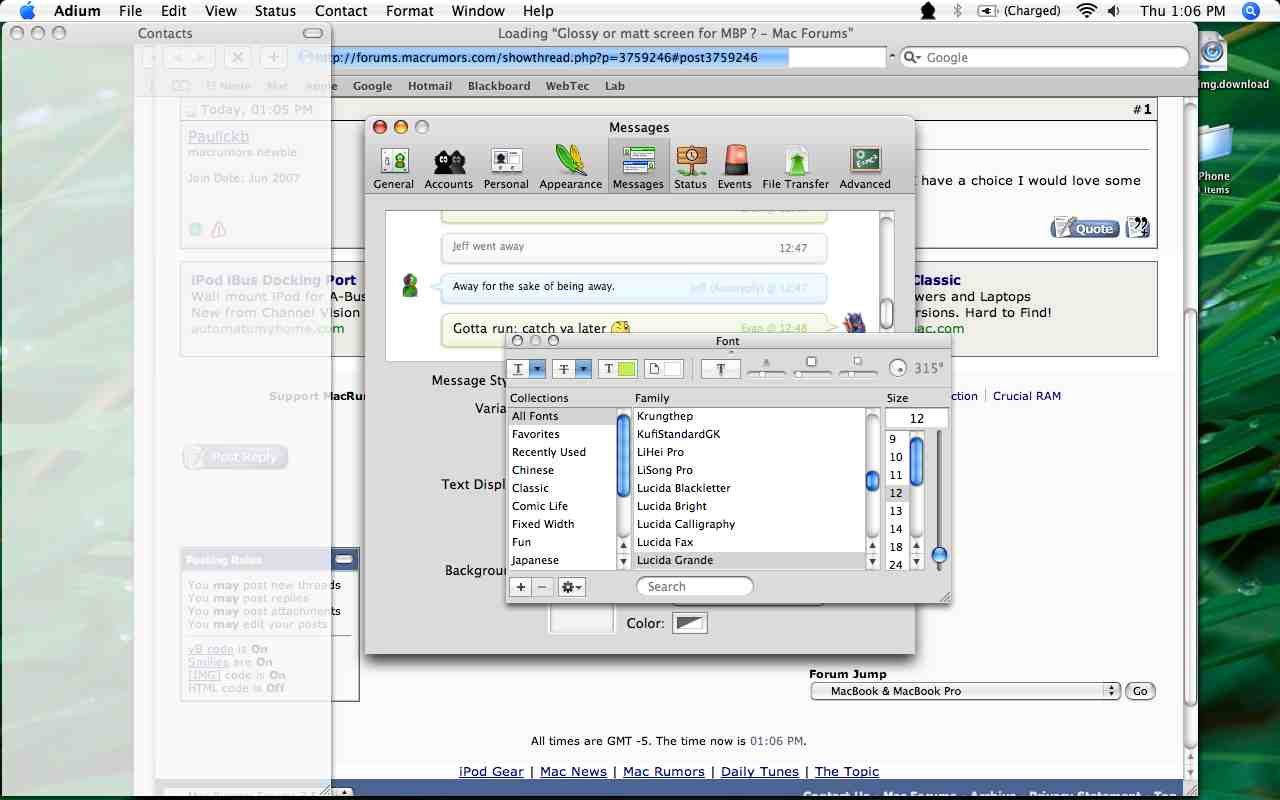Click the text color button in Font panel
Viewport: 1280px width, 800px height.
[617, 369]
